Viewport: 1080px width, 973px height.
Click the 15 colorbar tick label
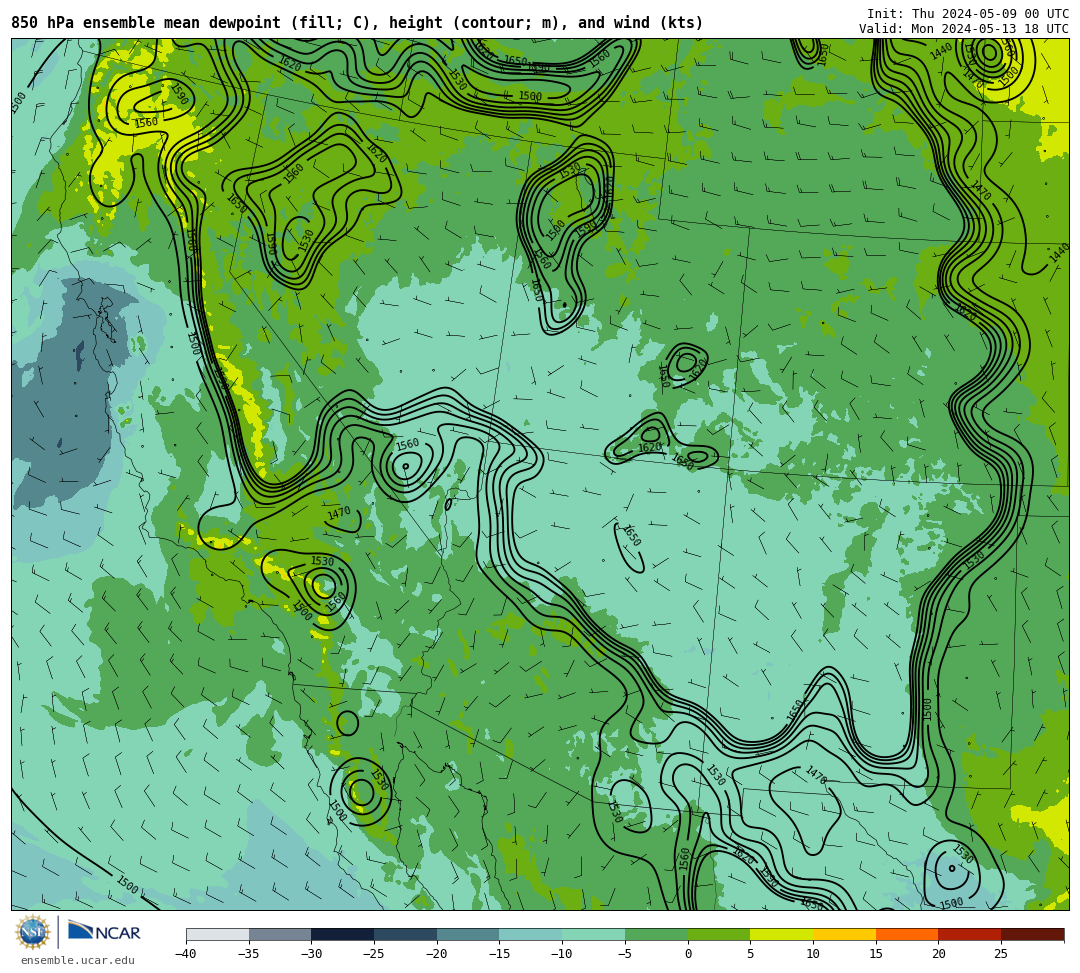click(876, 954)
